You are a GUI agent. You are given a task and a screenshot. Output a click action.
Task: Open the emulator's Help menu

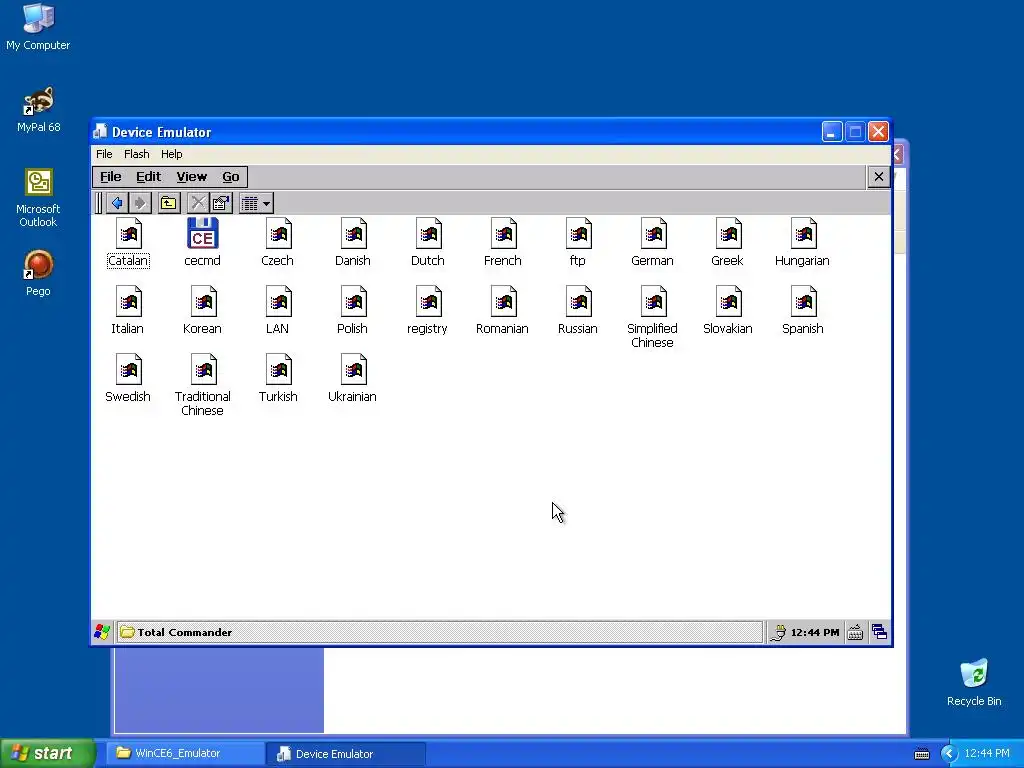tap(172, 154)
